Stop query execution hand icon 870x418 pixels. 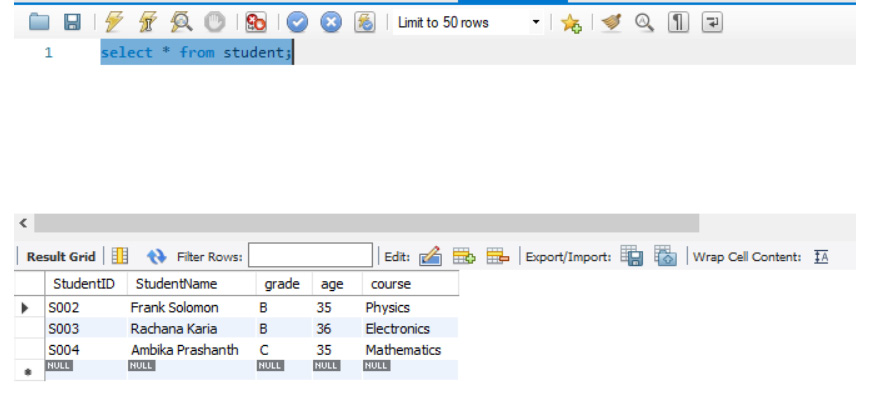tap(214, 22)
